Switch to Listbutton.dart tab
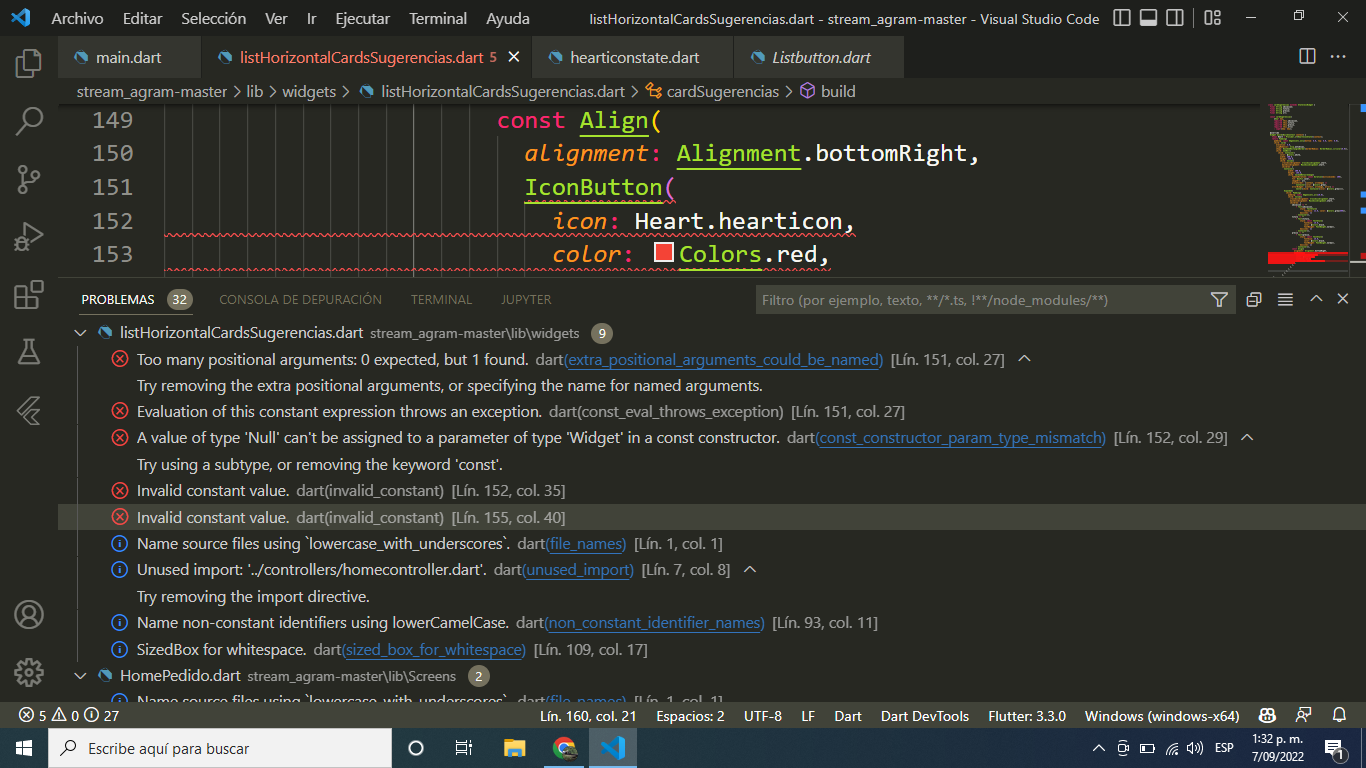Viewport: 1366px width, 768px height. pos(821,57)
